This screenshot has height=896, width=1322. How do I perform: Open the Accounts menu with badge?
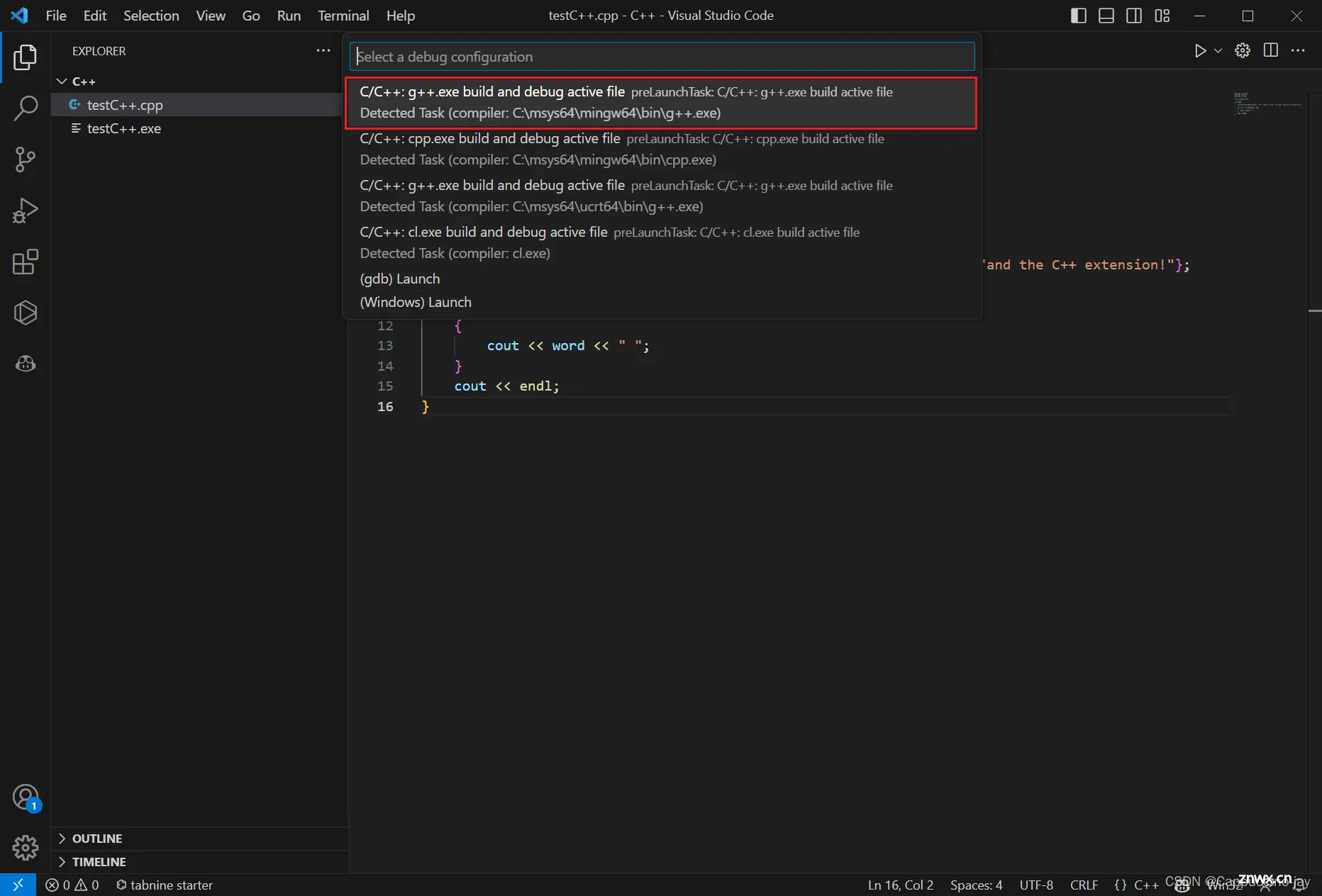[x=26, y=797]
